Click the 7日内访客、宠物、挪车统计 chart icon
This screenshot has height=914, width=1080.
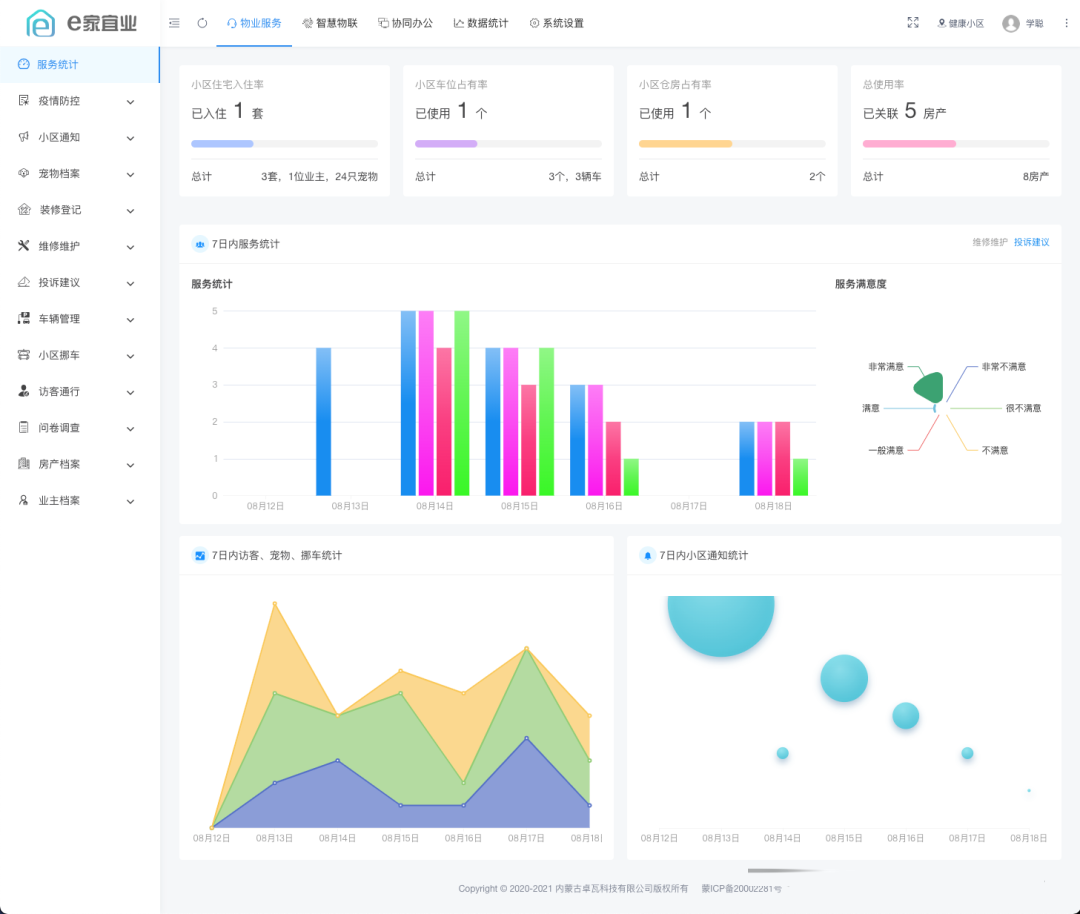click(x=200, y=555)
